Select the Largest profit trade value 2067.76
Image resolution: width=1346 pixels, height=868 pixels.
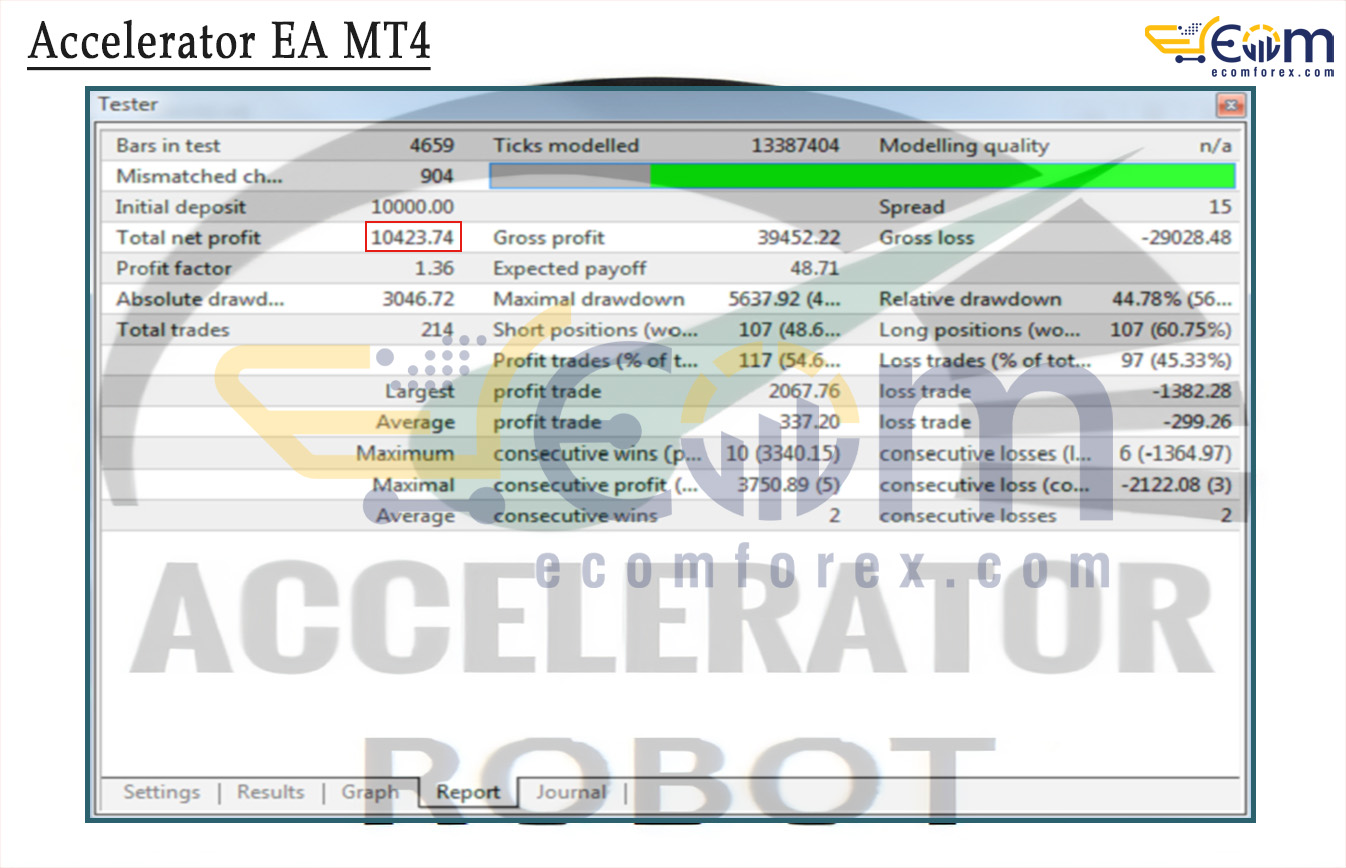pyautogui.click(x=804, y=392)
